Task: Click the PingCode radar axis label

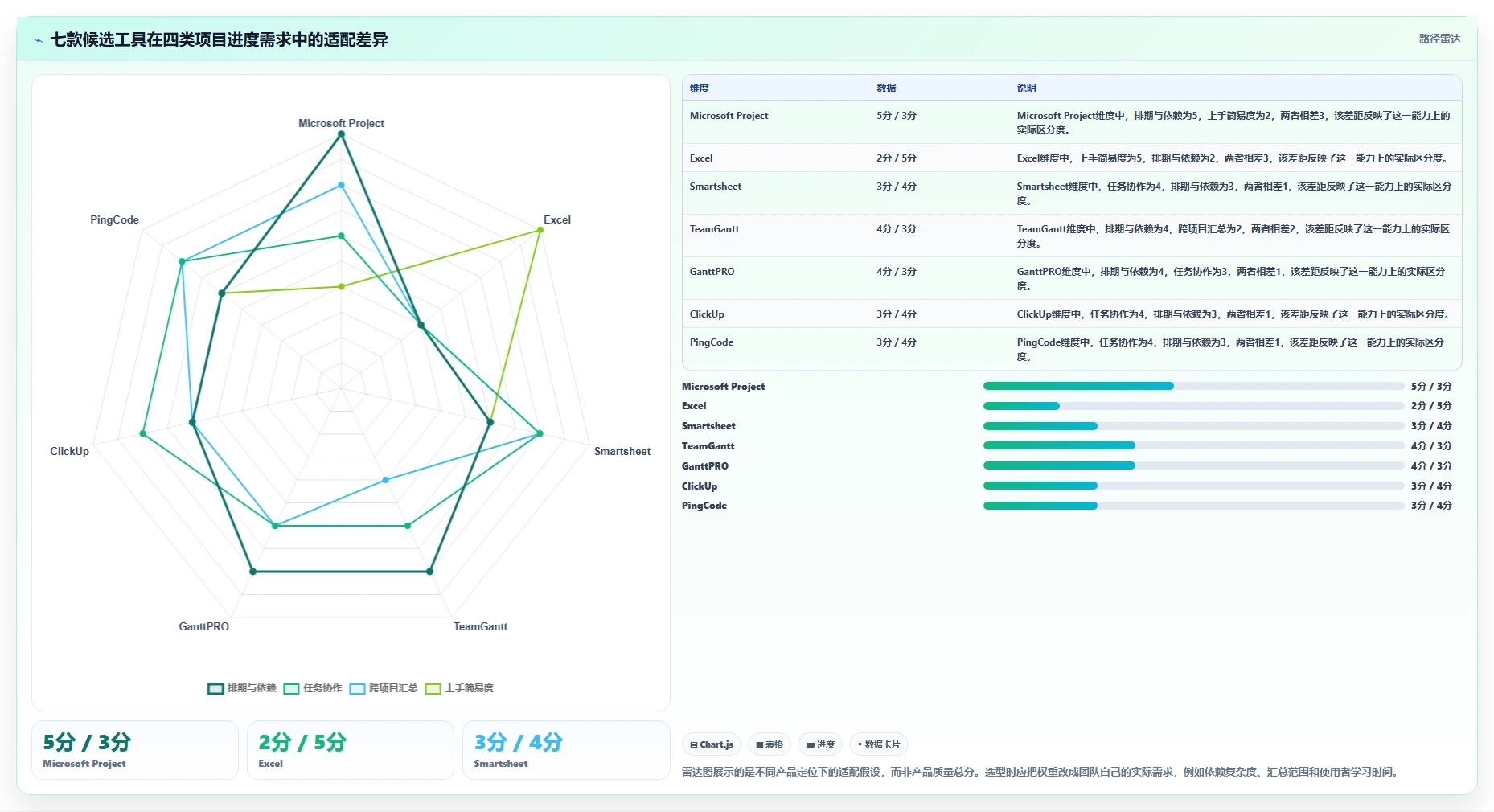Action: [x=114, y=219]
